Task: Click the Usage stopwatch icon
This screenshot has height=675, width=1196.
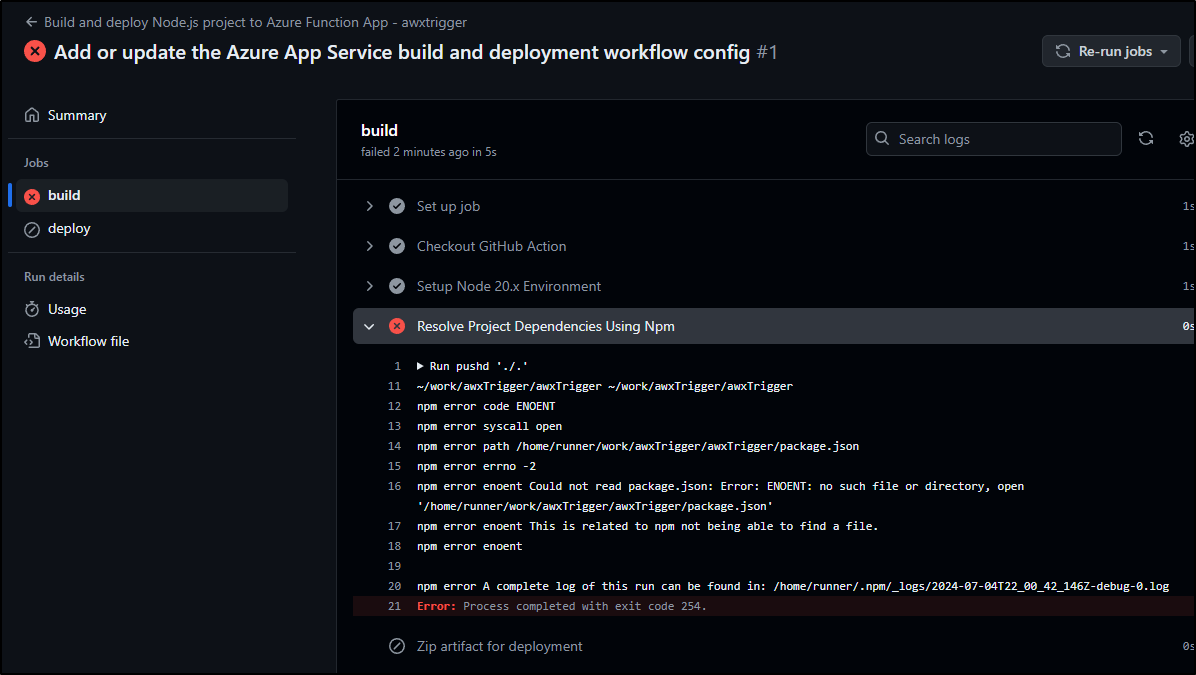Action: 32,309
